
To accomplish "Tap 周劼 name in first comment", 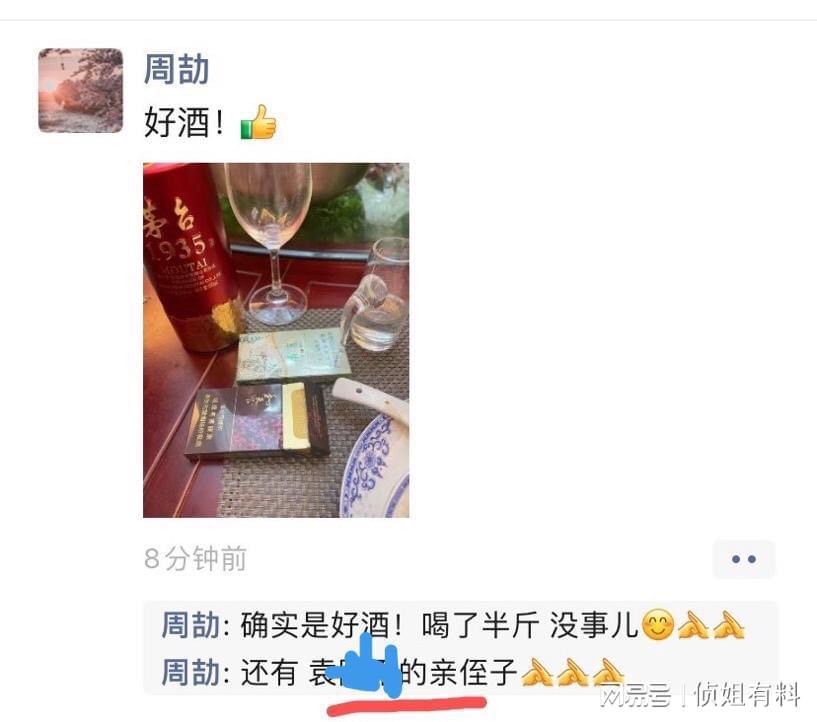I will 191,625.
